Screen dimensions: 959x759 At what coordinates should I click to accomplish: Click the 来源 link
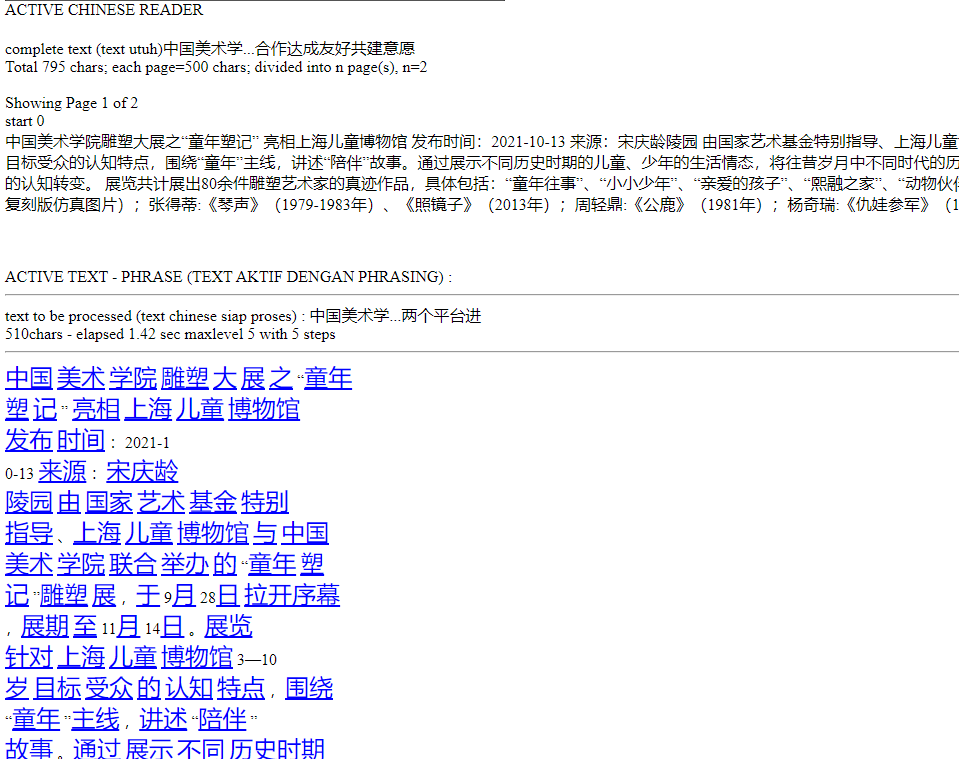63,471
